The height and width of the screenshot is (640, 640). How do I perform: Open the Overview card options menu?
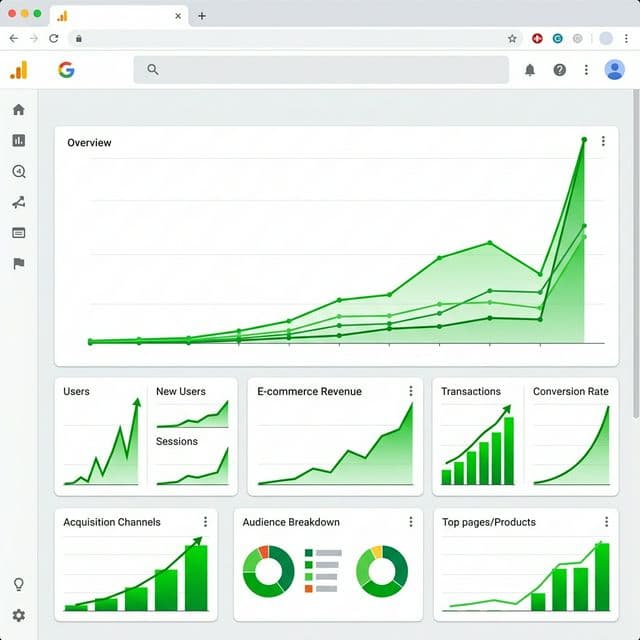click(603, 142)
